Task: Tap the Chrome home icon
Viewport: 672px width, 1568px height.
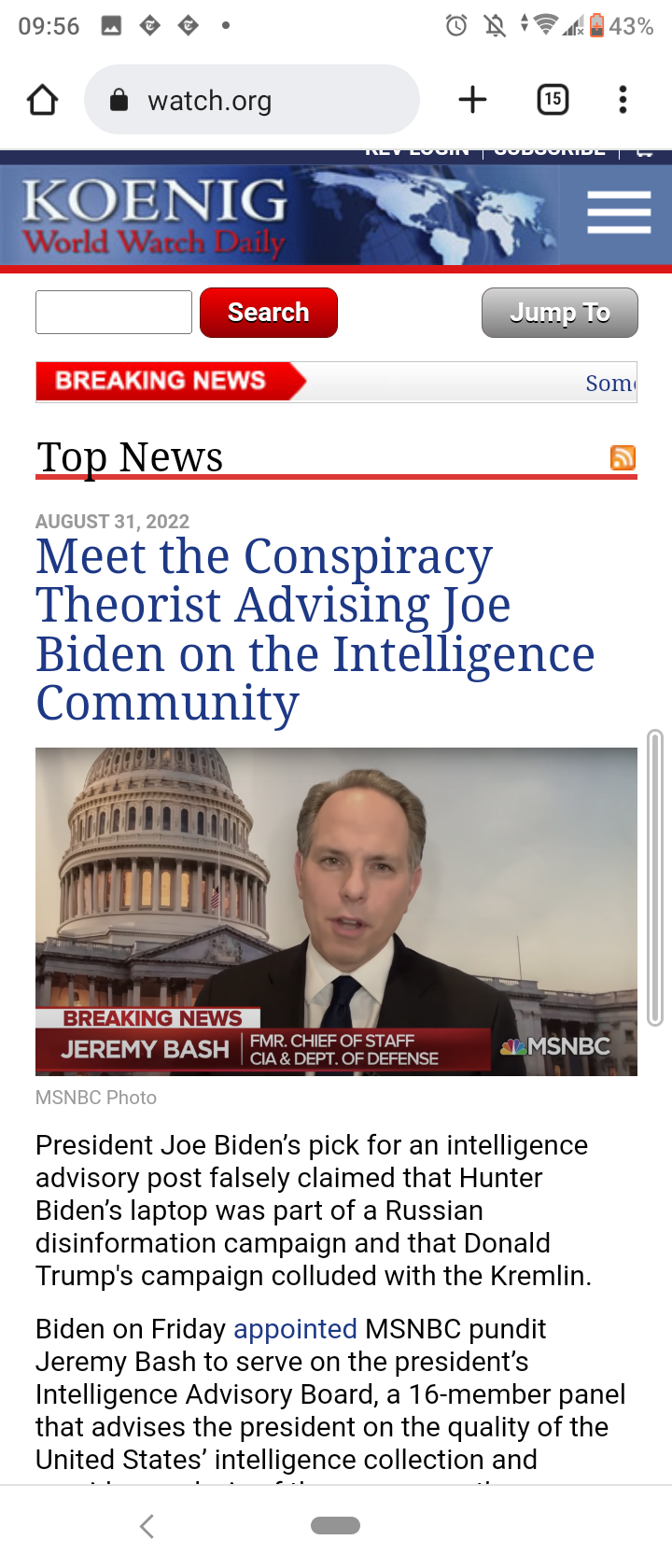Action: [x=42, y=100]
